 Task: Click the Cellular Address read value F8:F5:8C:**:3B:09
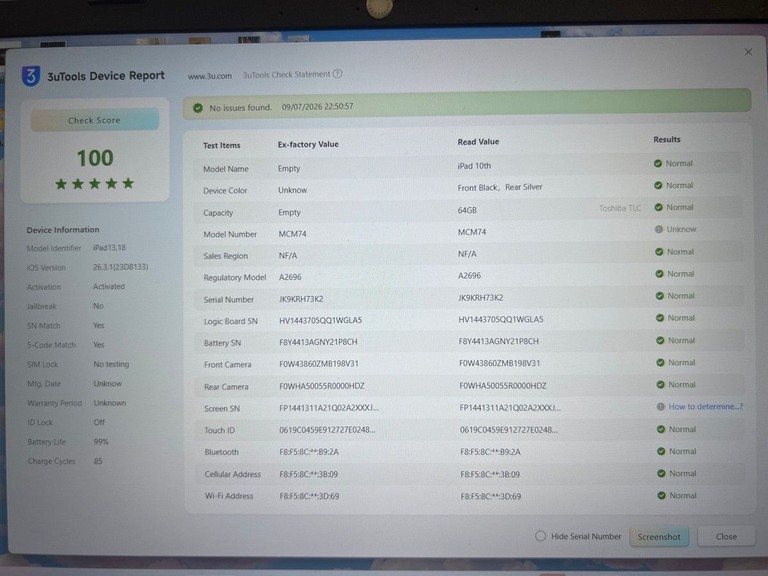(490, 474)
